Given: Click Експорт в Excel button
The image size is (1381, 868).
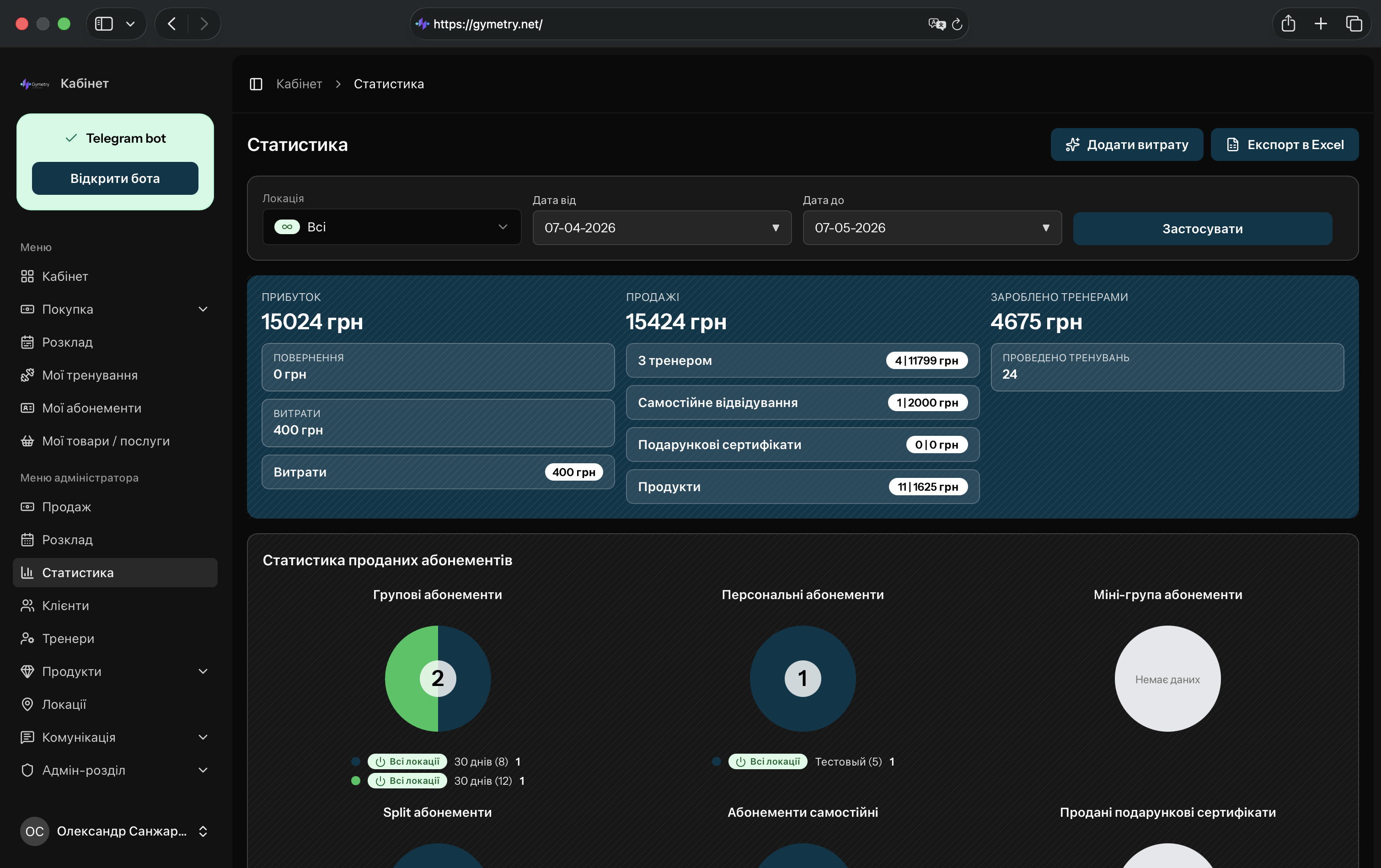Looking at the screenshot, I should click(x=1284, y=145).
